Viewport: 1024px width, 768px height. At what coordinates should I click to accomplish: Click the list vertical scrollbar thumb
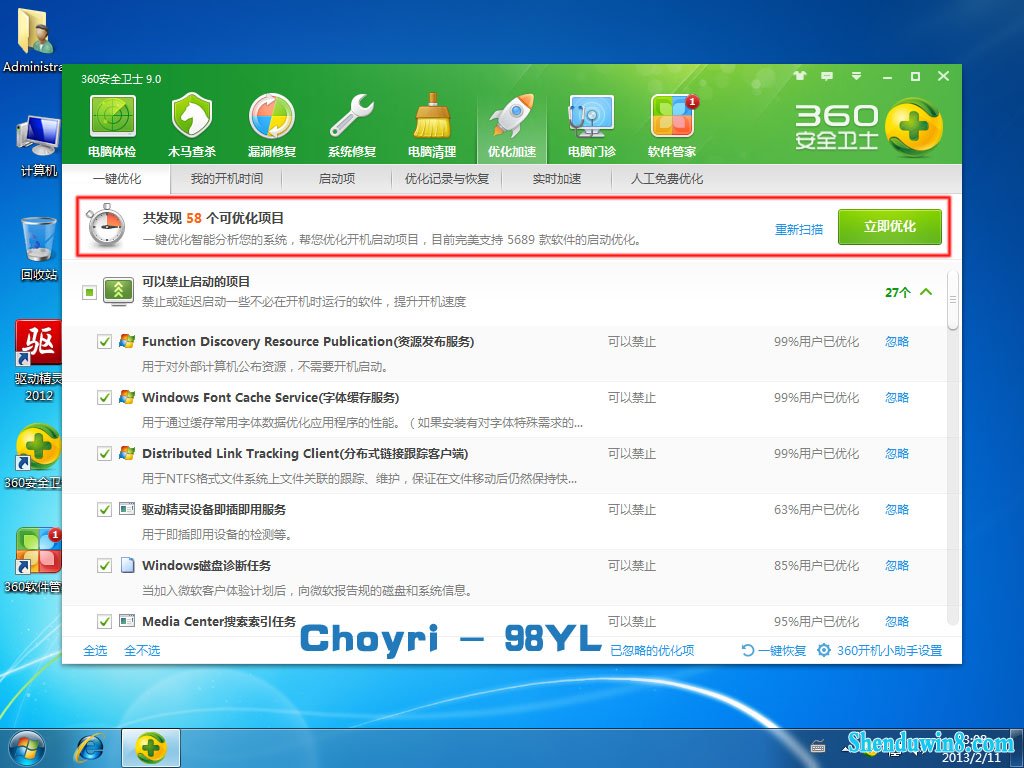tap(953, 300)
